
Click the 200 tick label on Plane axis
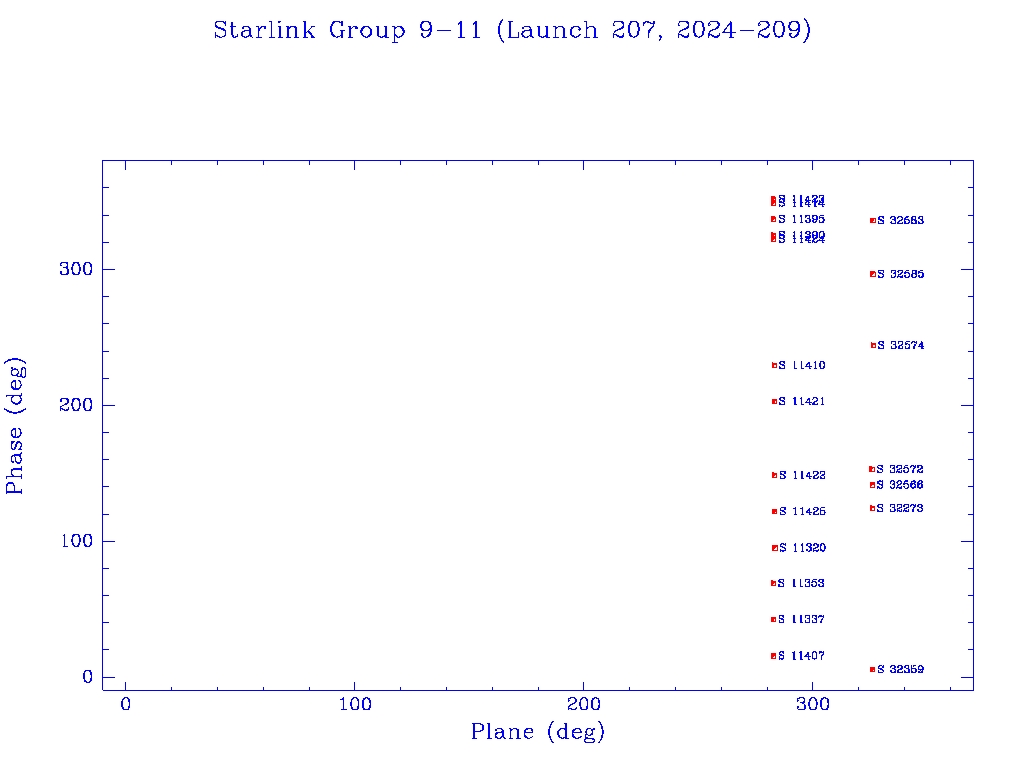(x=583, y=704)
